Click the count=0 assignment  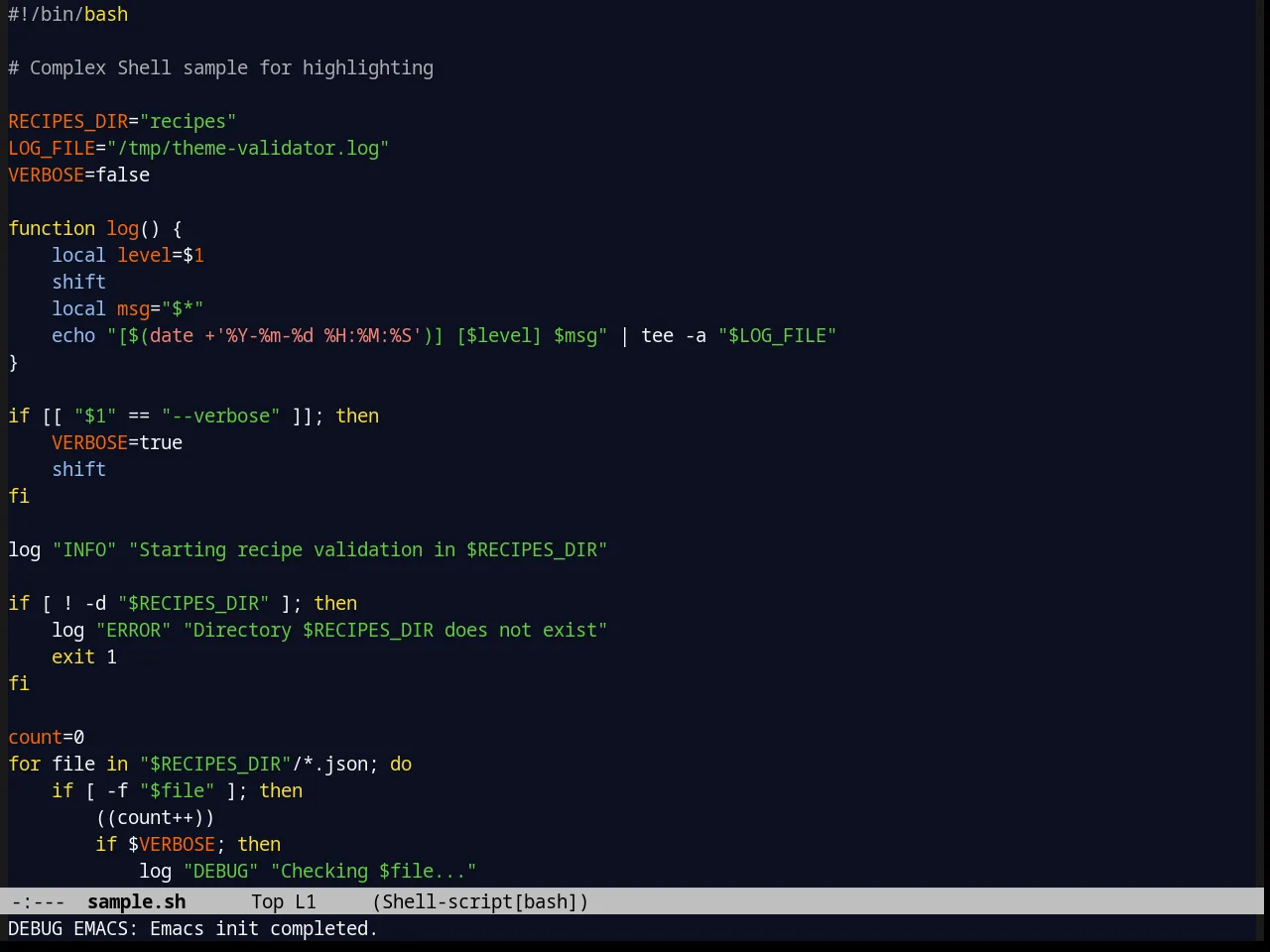47,737
